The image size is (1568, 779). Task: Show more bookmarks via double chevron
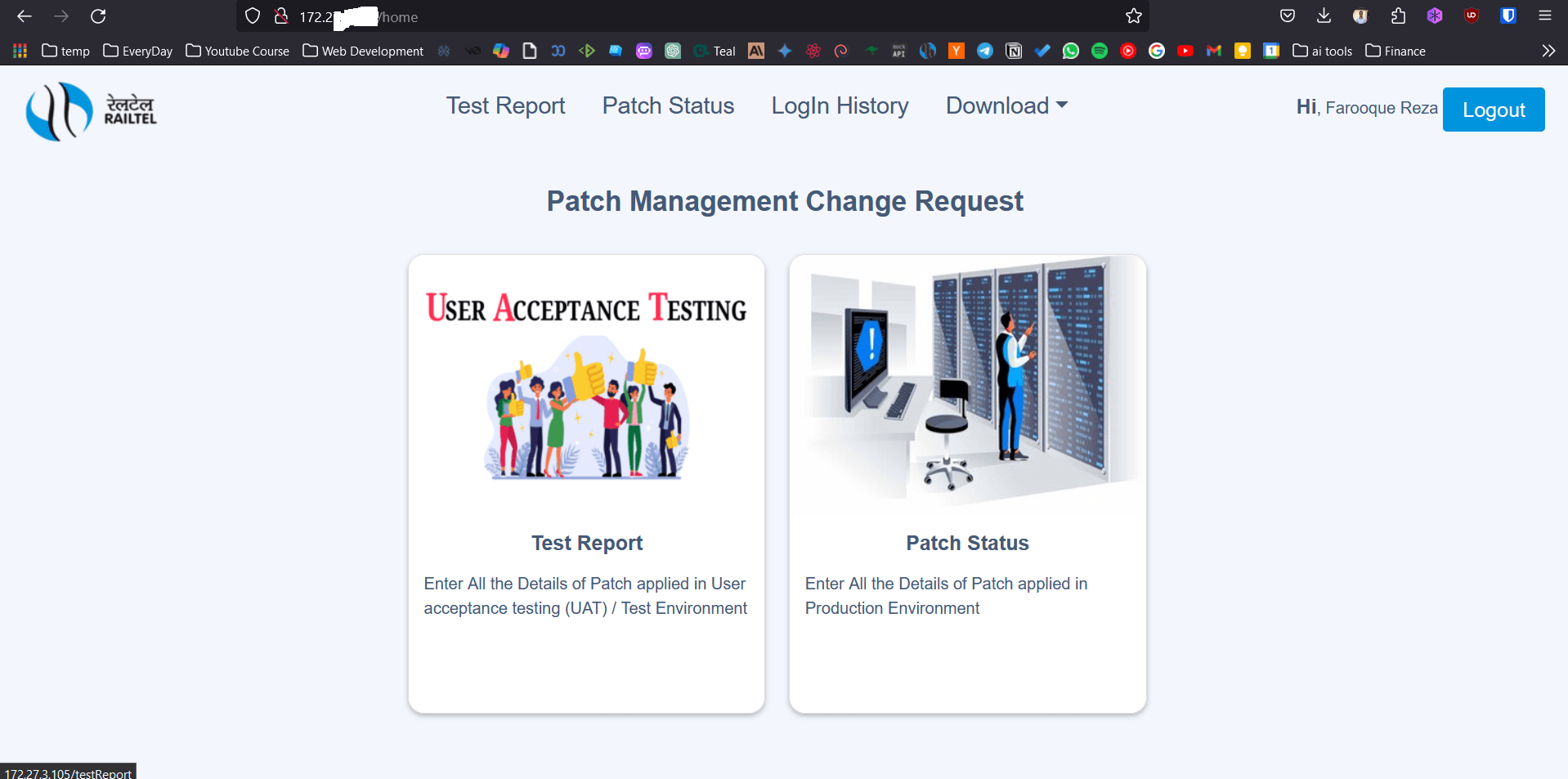pyautogui.click(x=1548, y=51)
